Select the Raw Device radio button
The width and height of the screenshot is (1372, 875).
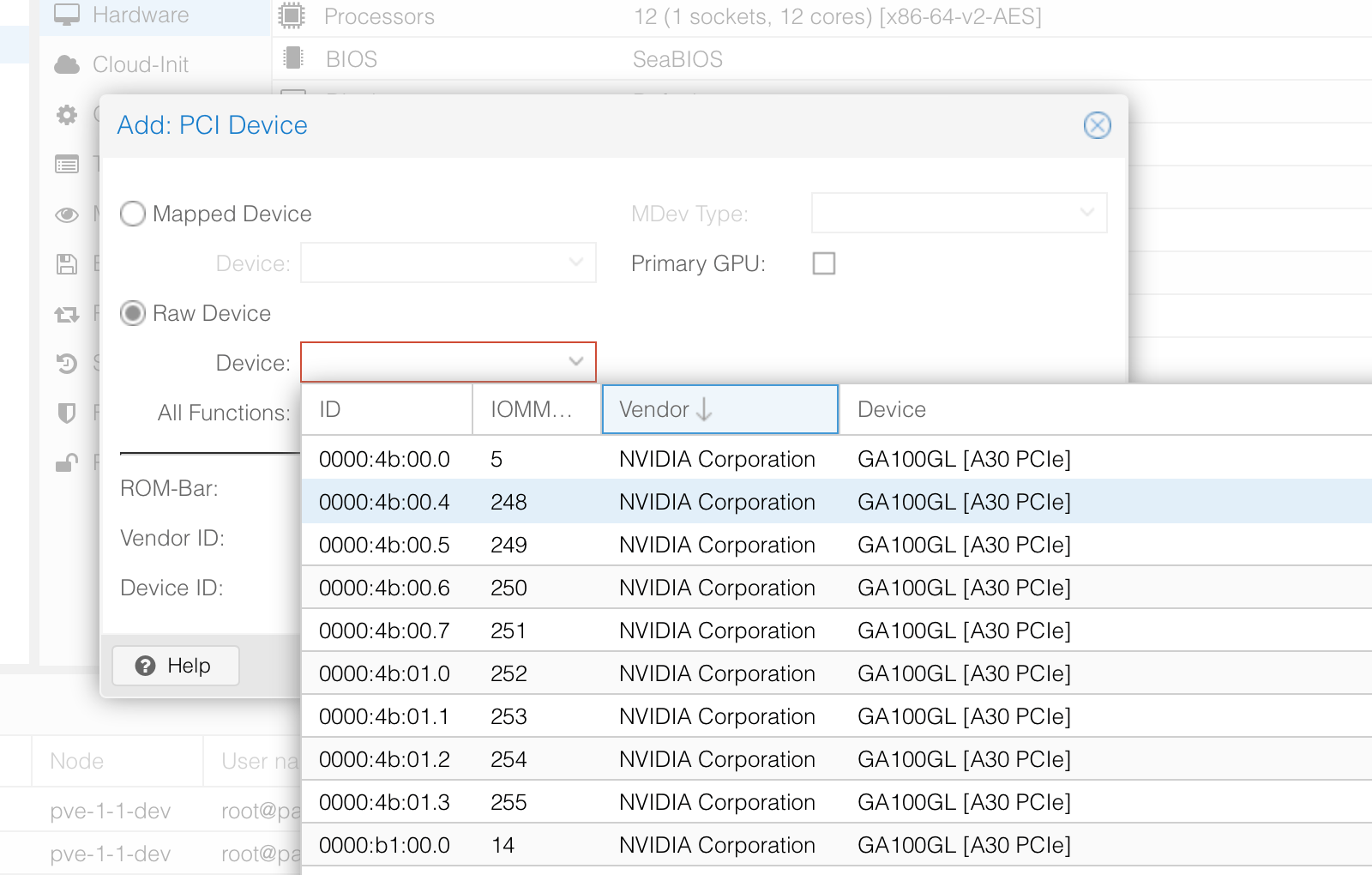point(133,313)
